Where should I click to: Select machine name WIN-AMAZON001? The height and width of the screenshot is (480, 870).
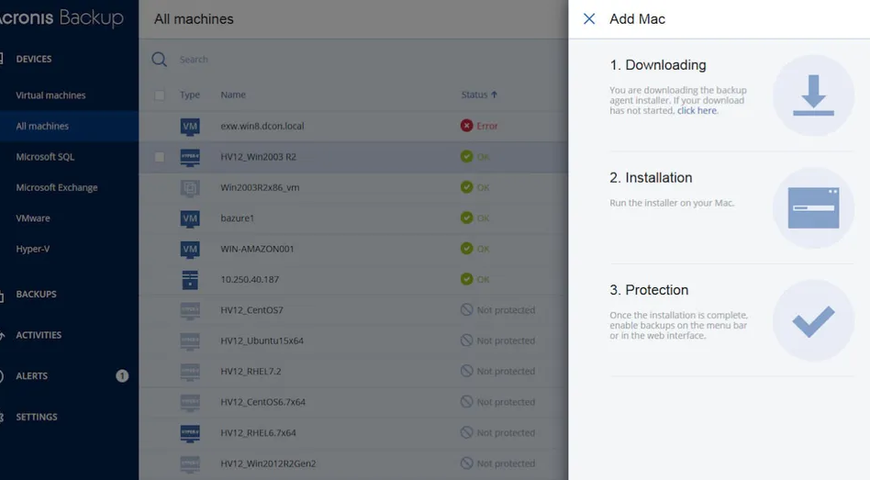point(257,249)
